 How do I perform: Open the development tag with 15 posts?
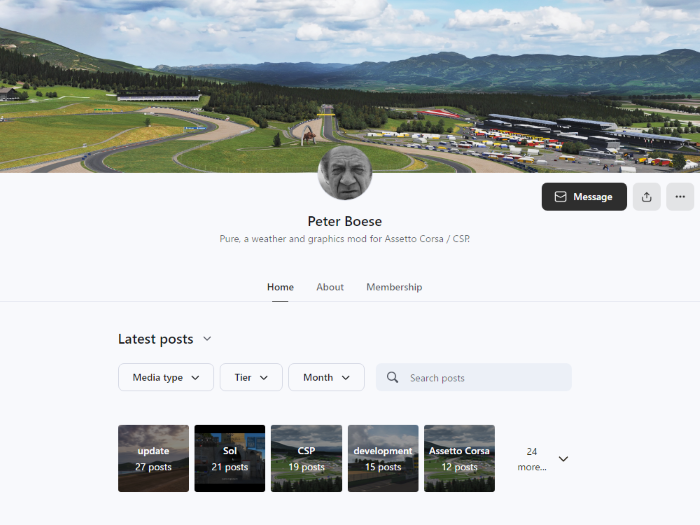383,458
